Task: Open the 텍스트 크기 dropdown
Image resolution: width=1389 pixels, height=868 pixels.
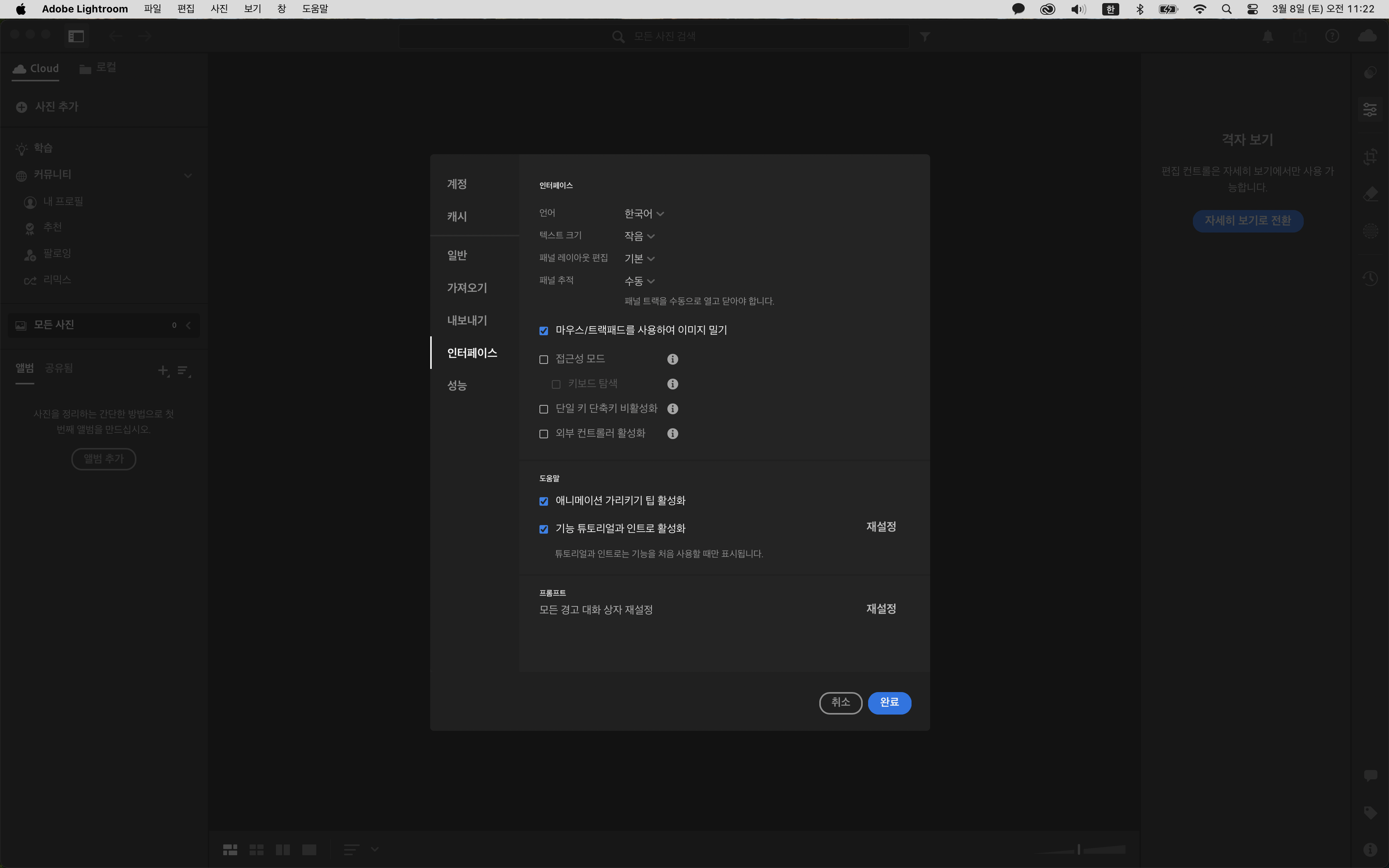Action: [639, 236]
